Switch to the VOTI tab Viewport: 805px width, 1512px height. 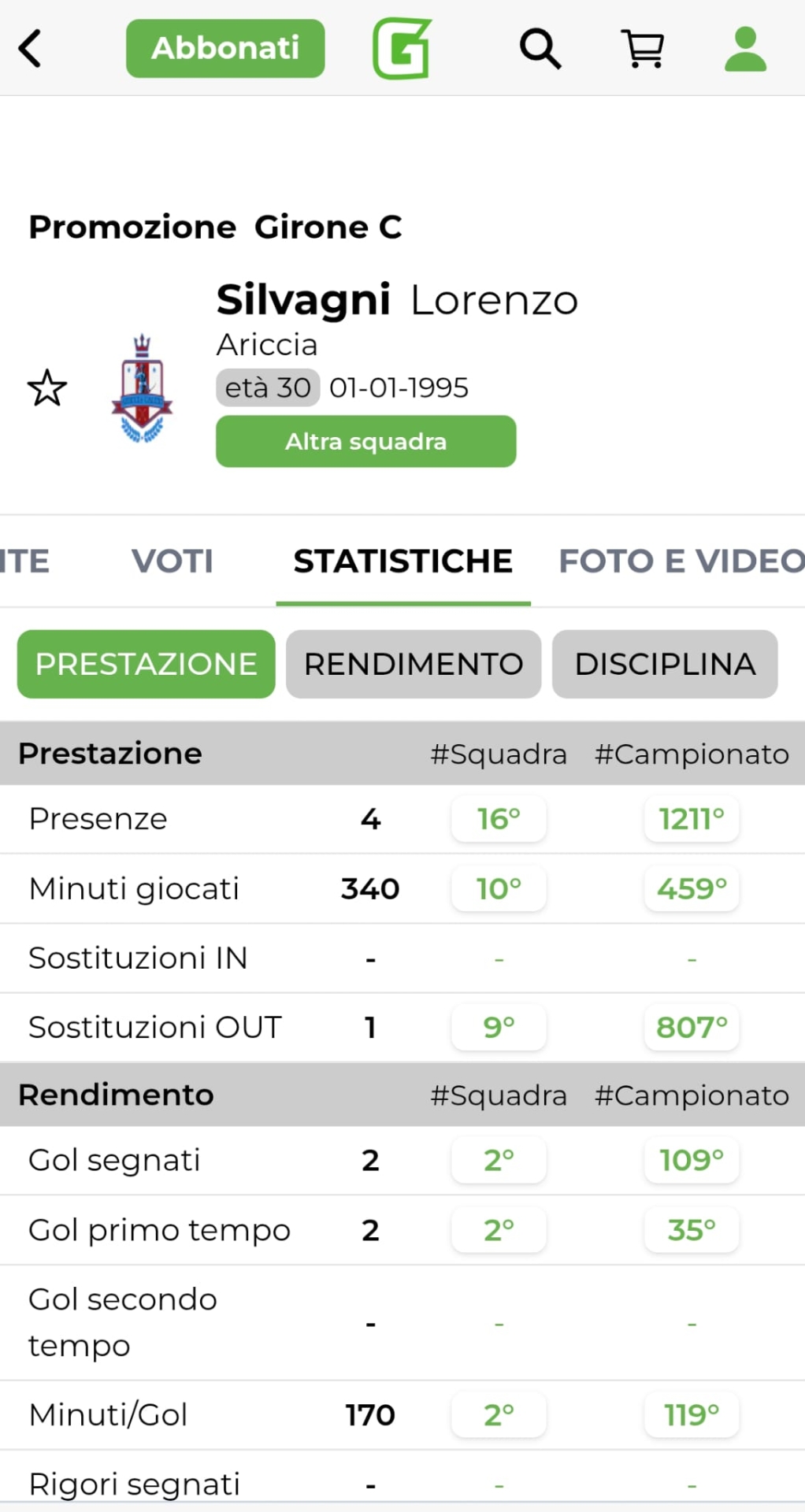172,561
